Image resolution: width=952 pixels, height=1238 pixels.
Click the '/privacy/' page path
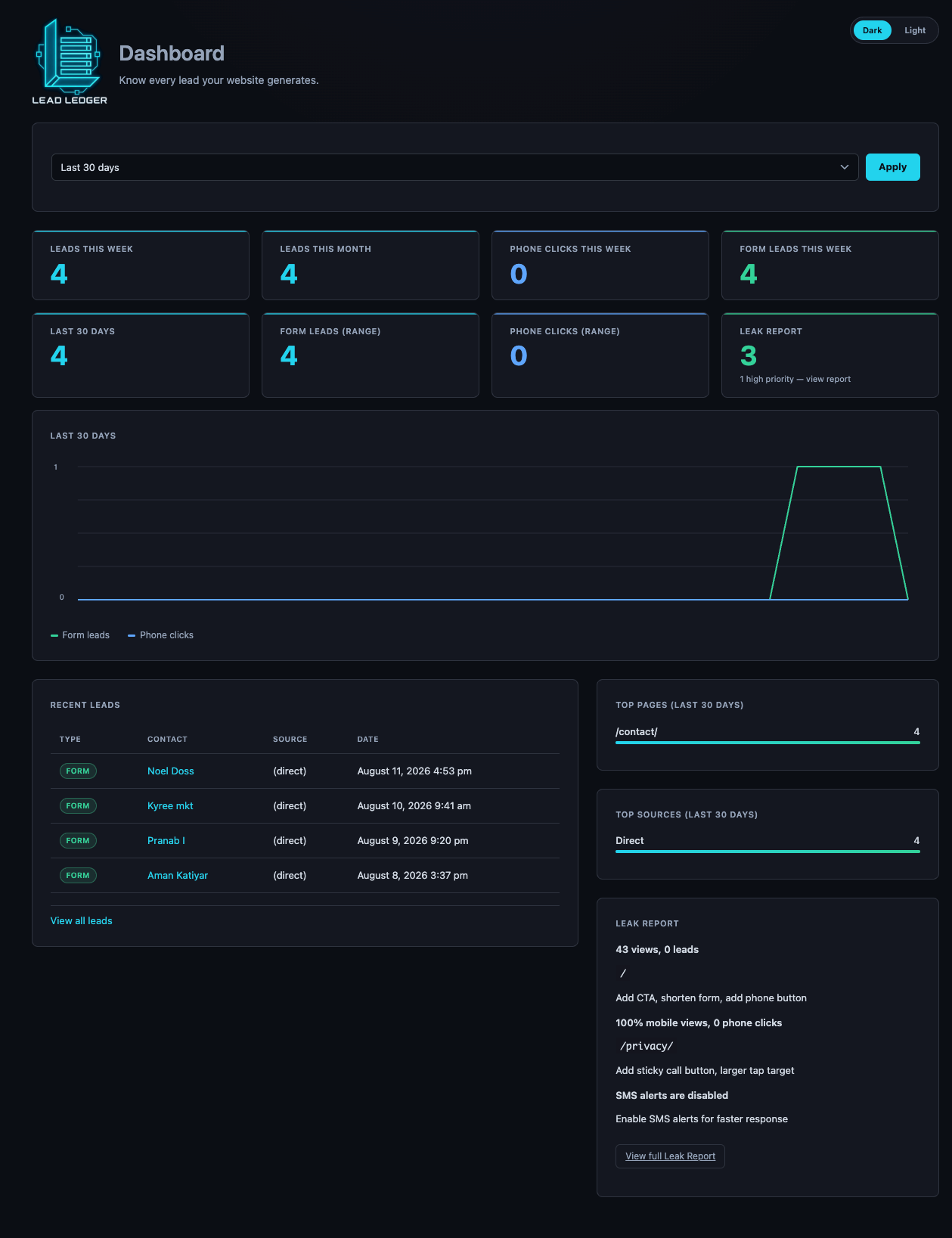tap(647, 1046)
